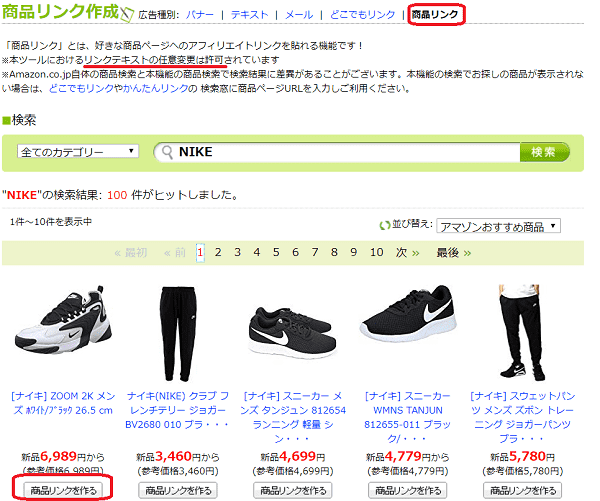Click 商品リンクを作る under 4,699円 item

(x=293, y=490)
